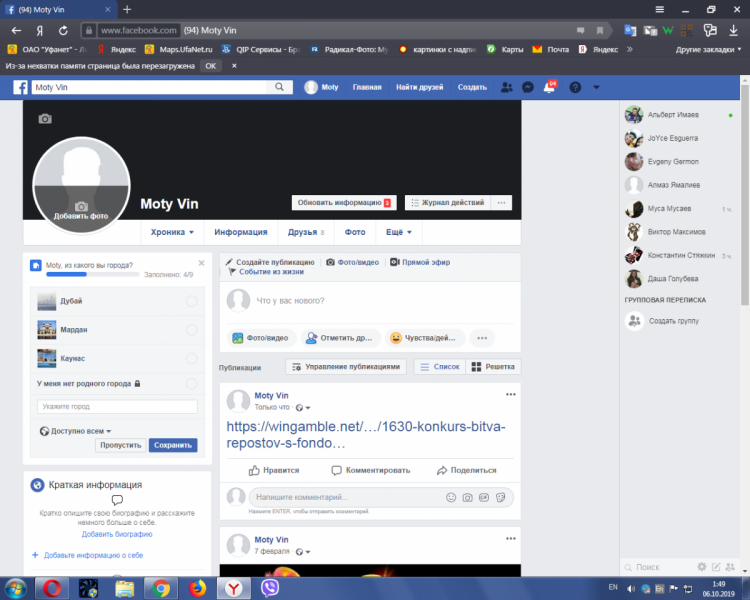750x600 pixels.
Task: Click the Facebook logo icon
Action: point(20,87)
